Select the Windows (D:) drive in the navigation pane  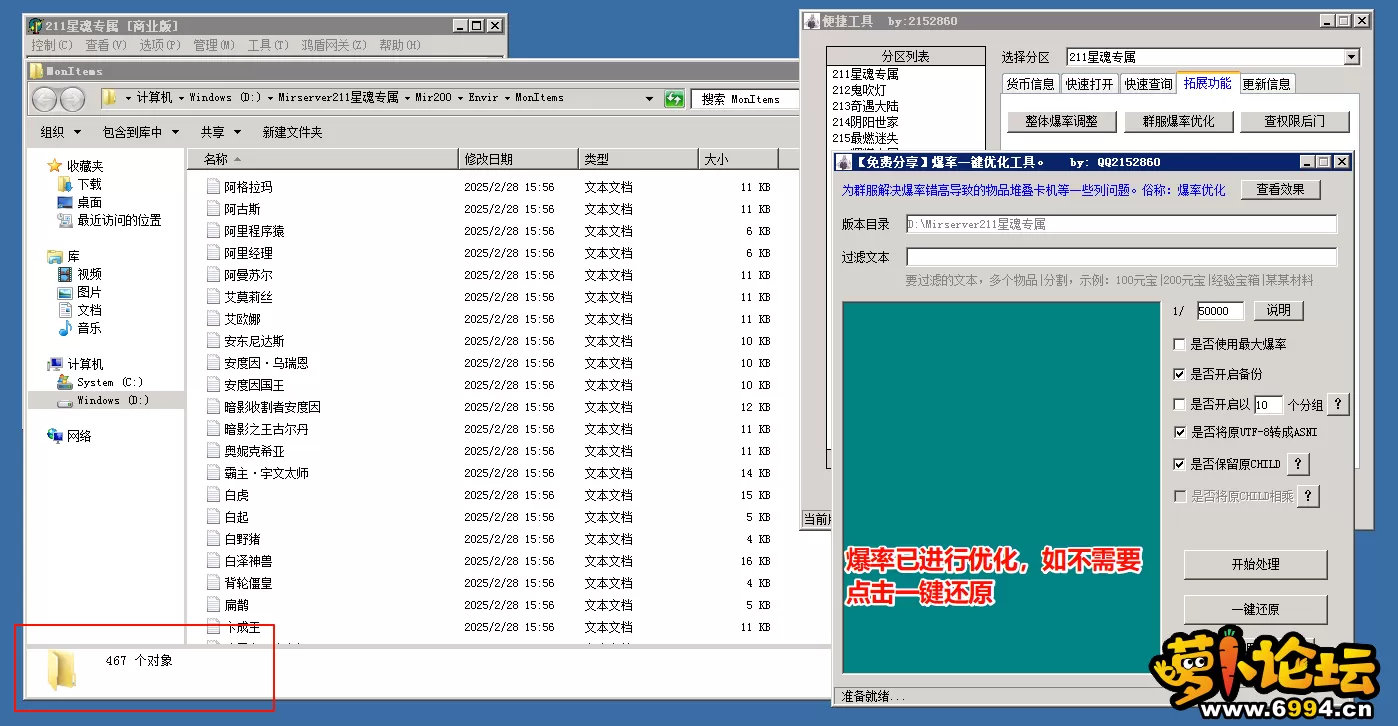103,400
